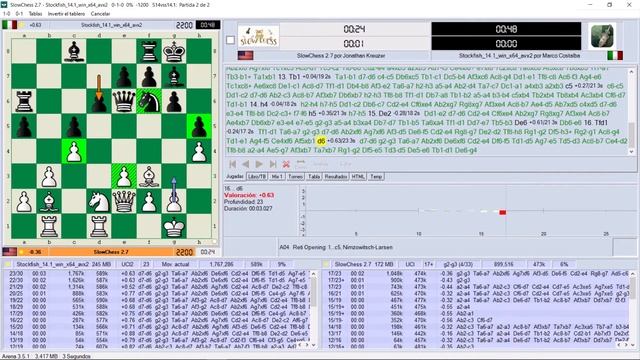Click the SlowChess 2.7 orange name bar

(111, 252)
